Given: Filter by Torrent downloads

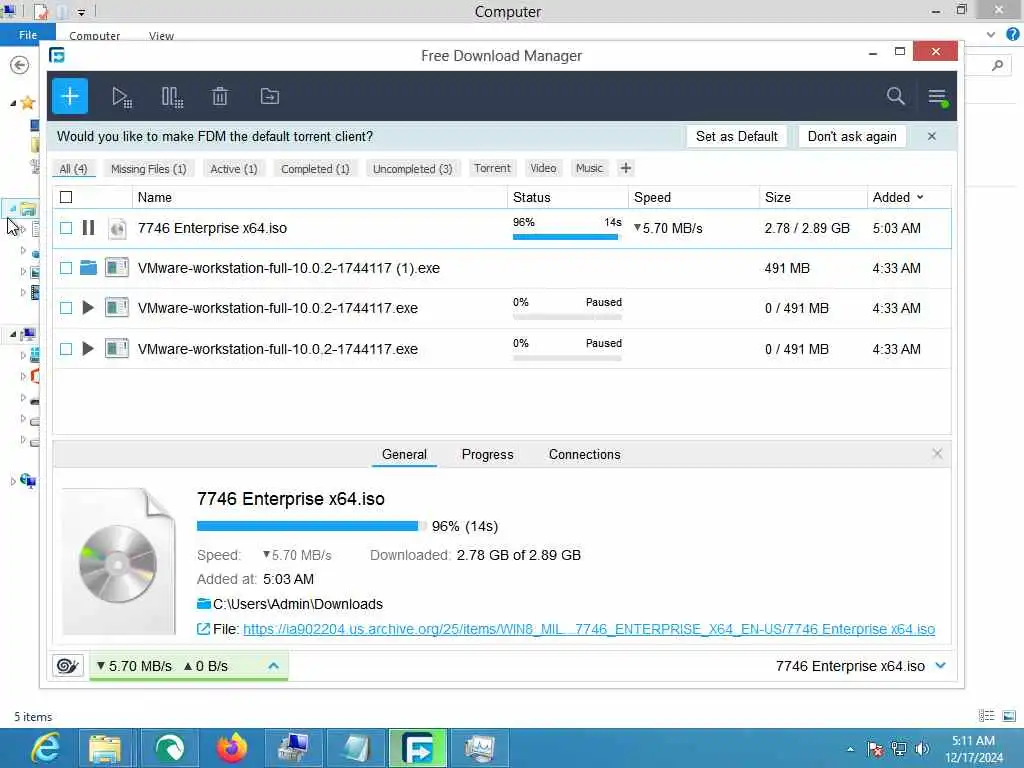Looking at the screenshot, I should point(492,168).
